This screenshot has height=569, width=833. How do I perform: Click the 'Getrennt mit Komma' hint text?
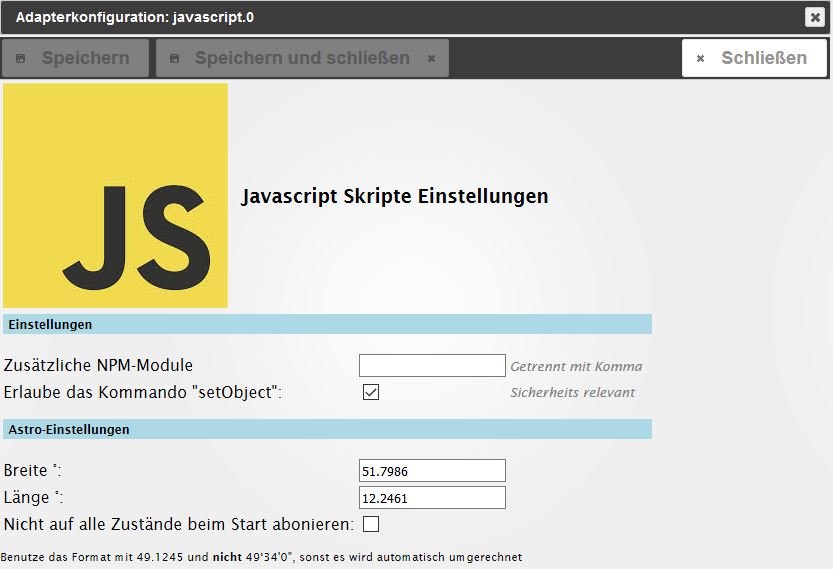(576, 366)
